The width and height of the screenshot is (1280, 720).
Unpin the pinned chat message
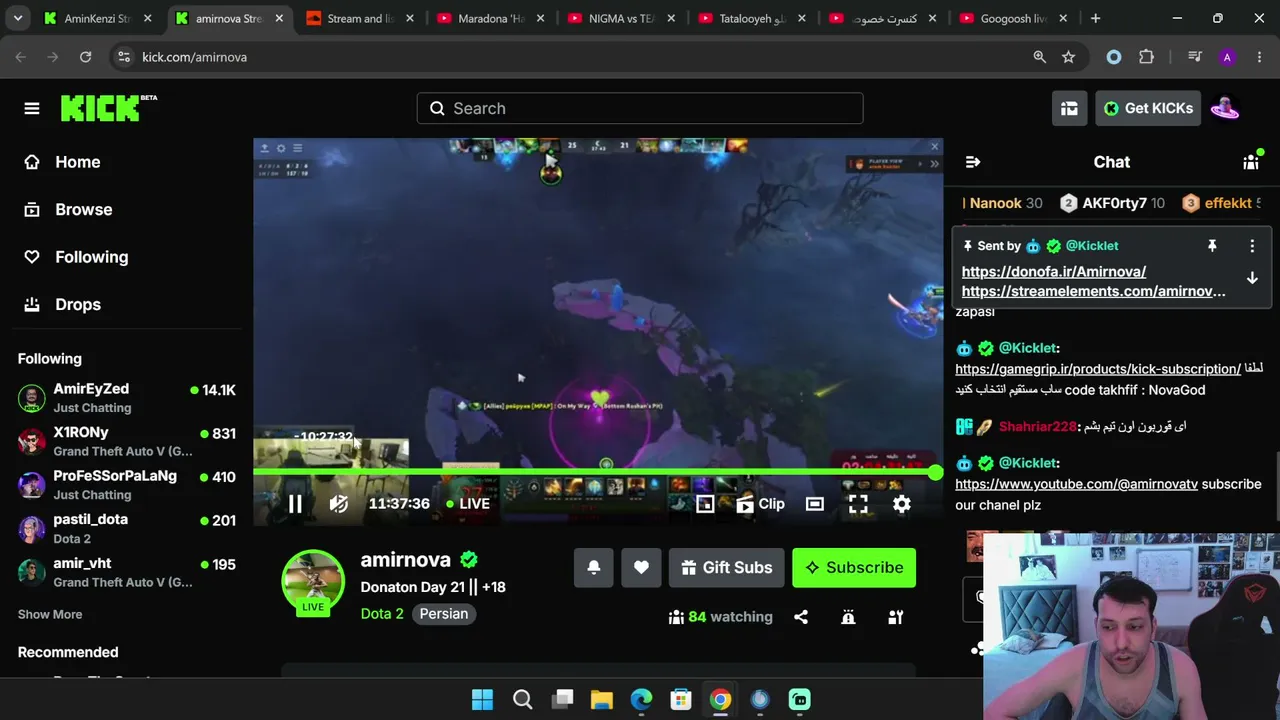(1212, 246)
